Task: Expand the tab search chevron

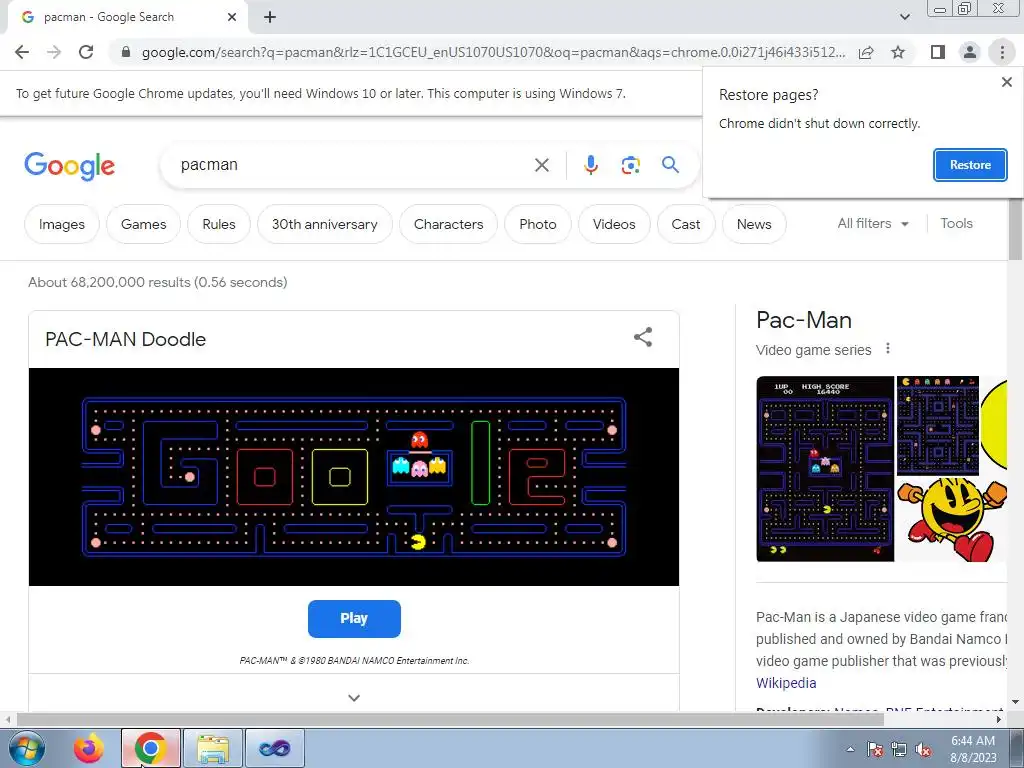Action: [x=904, y=17]
